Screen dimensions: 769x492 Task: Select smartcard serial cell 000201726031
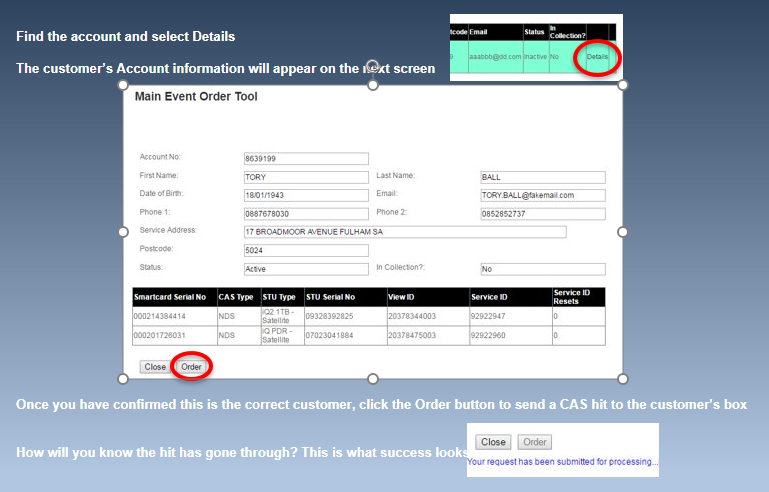coord(175,336)
